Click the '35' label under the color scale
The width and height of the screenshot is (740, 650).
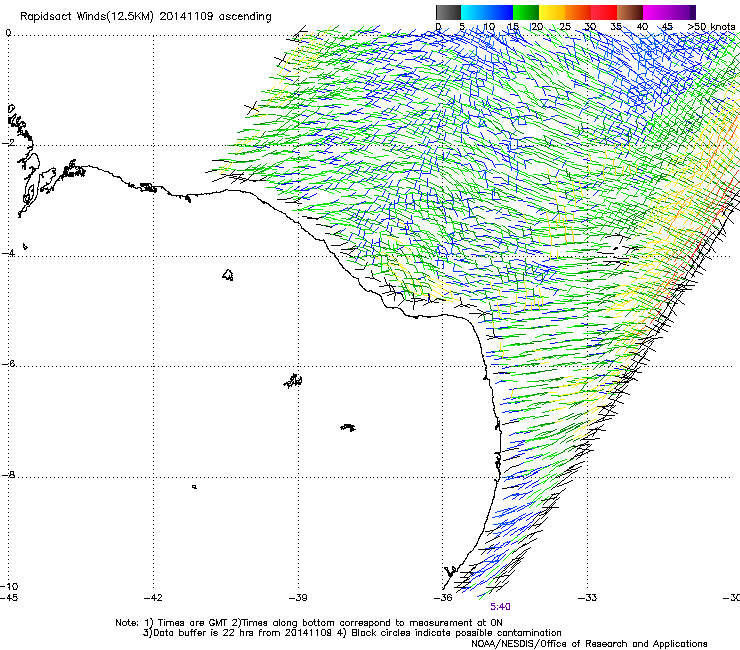click(x=616, y=26)
